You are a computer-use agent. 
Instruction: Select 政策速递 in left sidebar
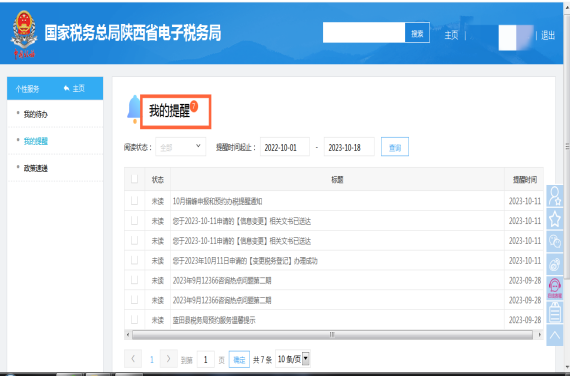[36, 168]
